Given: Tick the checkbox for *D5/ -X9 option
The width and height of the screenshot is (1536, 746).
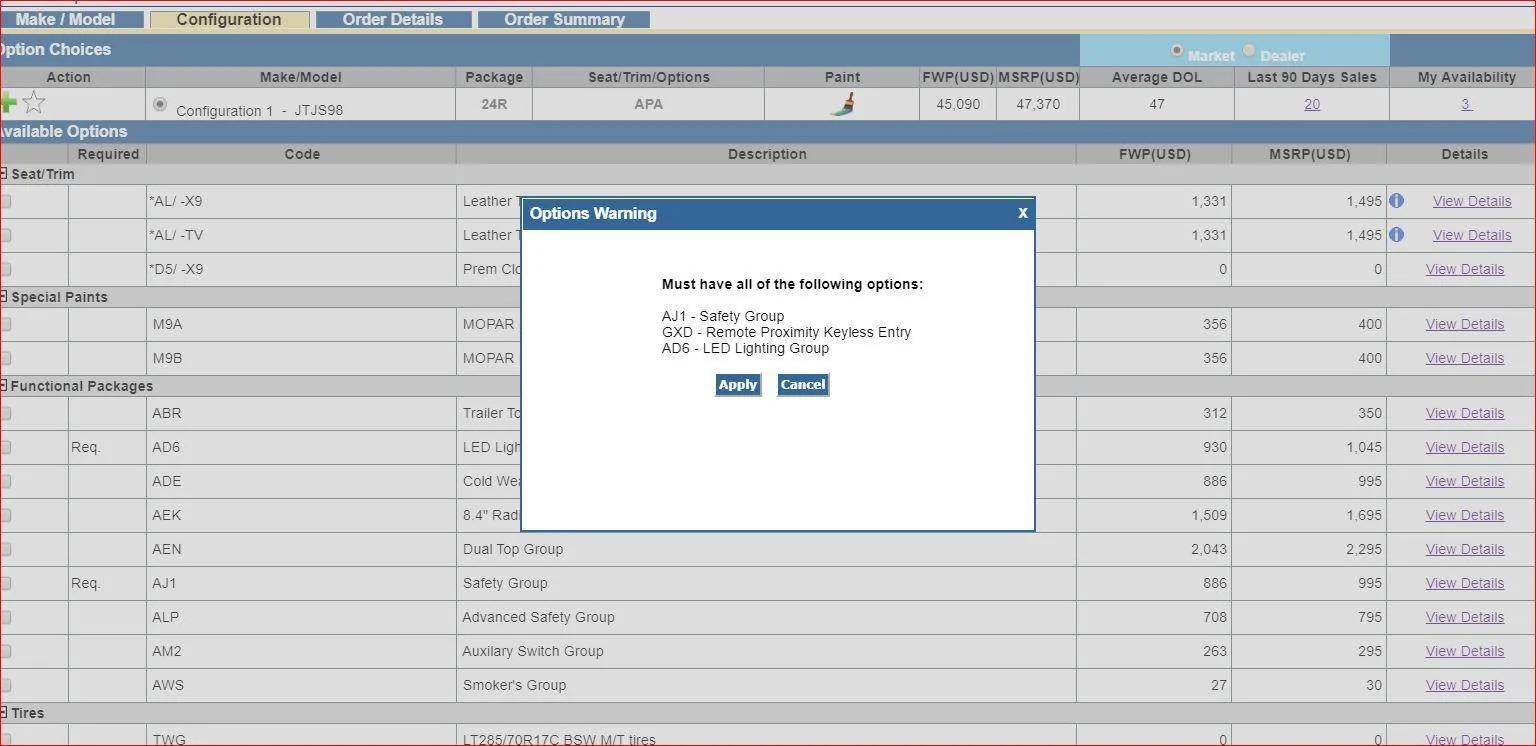Looking at the screenshot, I should click(5, 269).
